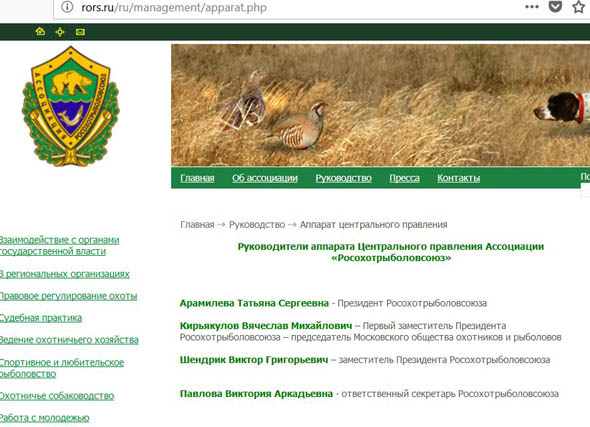Viewport: 590px width, 427px height.
Task: Open the Судебная практика sidebar link
Action: tap(41, 318)
